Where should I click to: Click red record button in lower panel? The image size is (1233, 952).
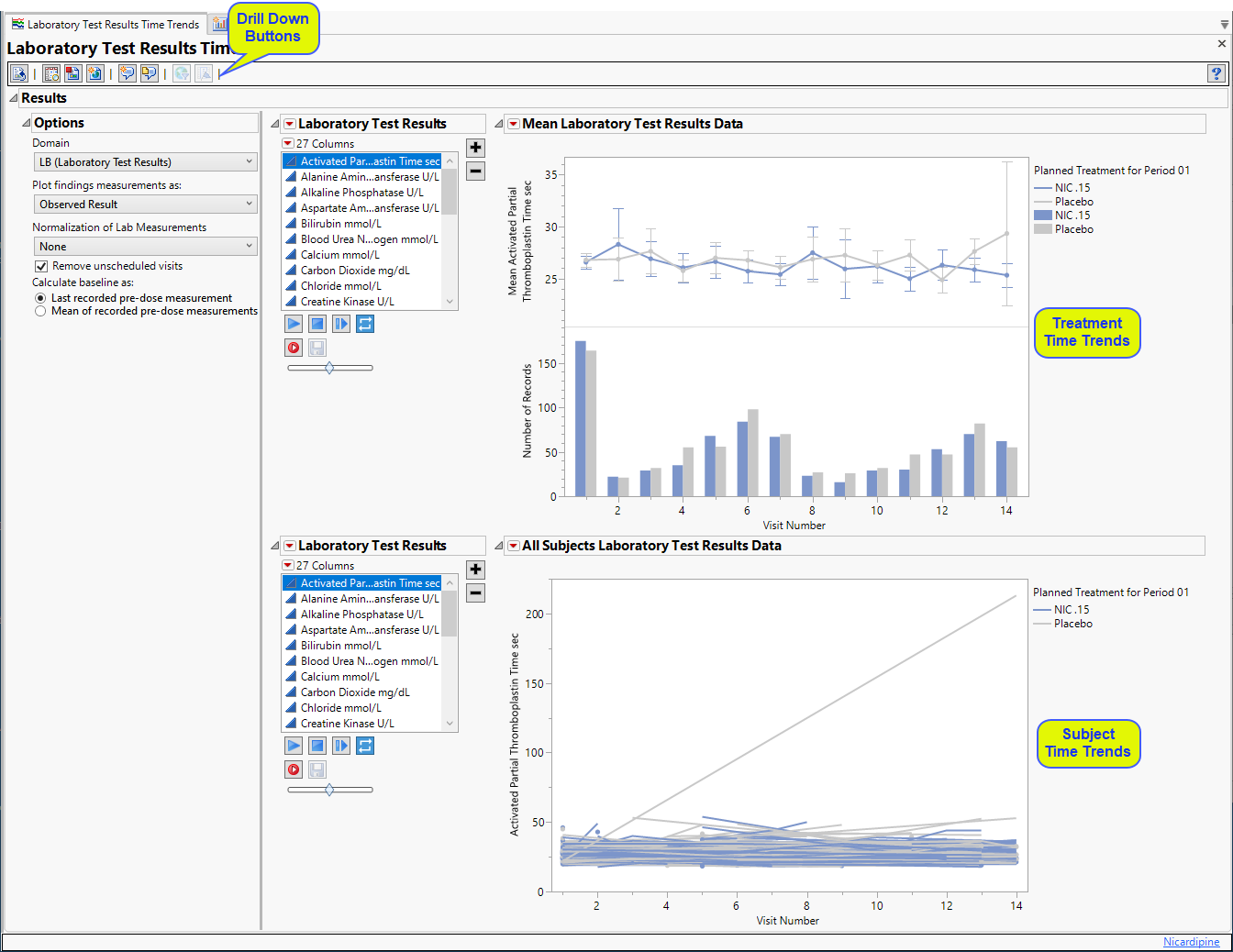(294, 769)
